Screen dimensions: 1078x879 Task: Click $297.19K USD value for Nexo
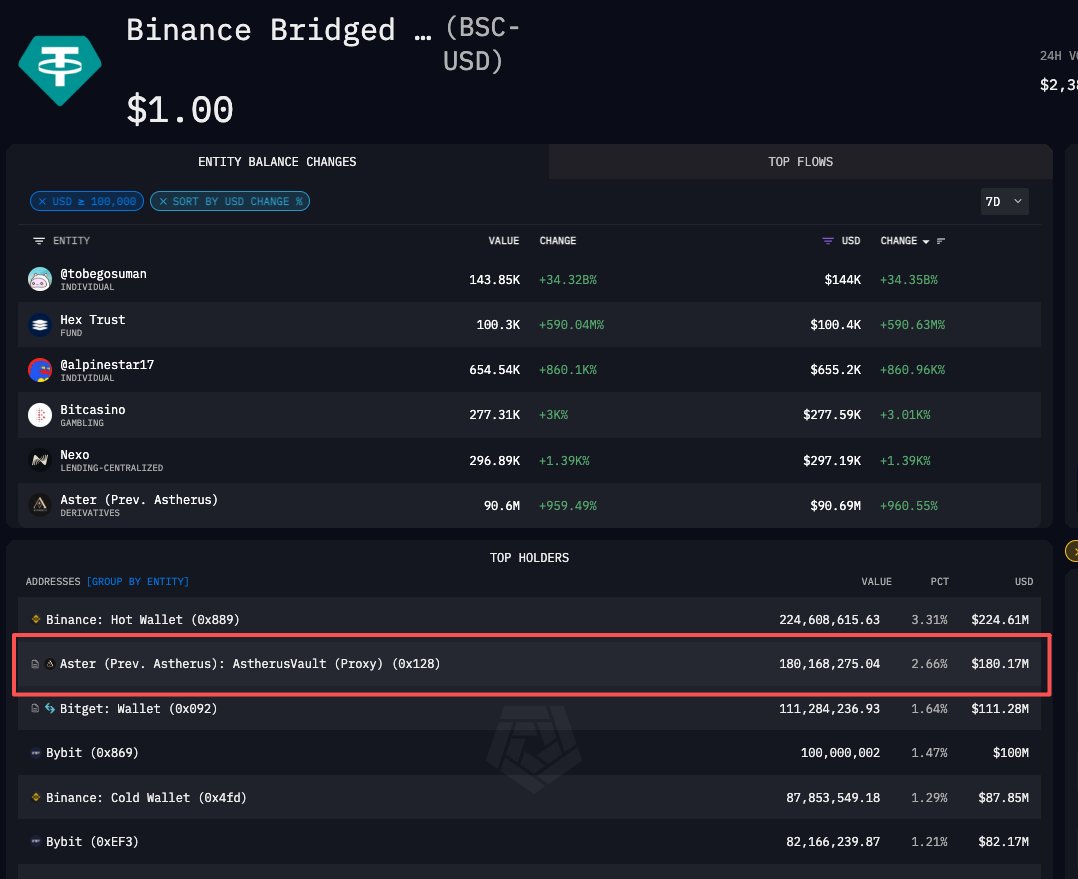pyautogui.click(x=832, y=460)
